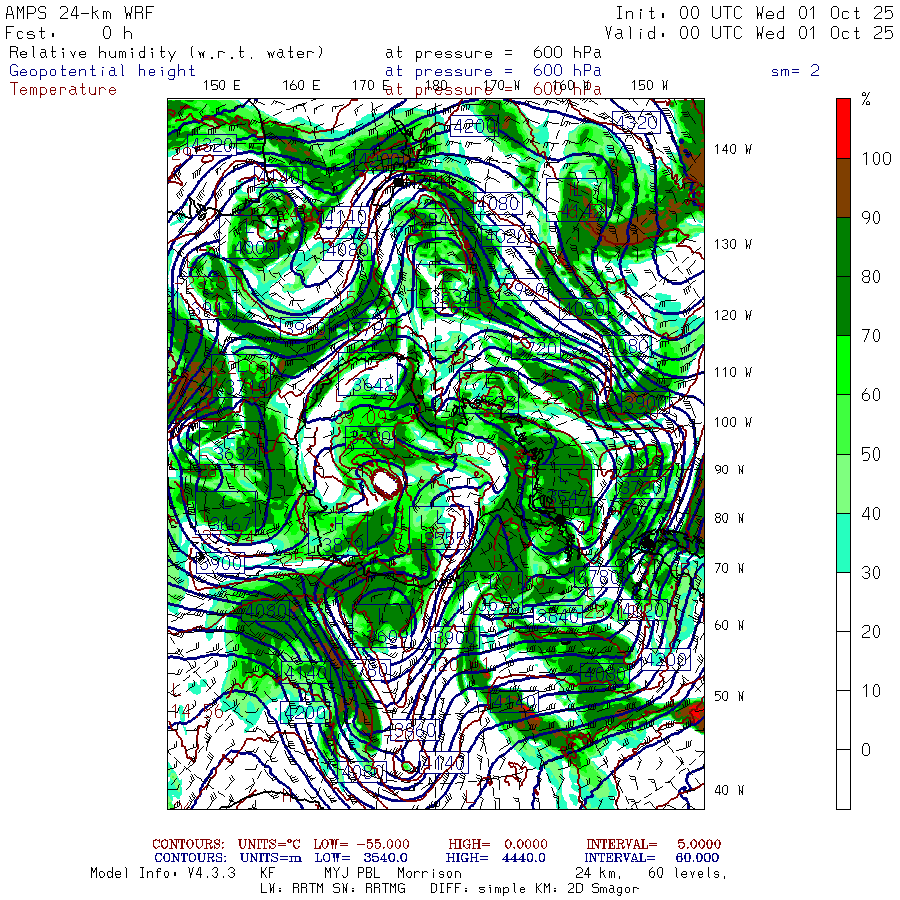Click the 'Init. 00 UTC Wed 01 Oct 25' line
This screenshot has width=900, height=900.
point(754,13)
